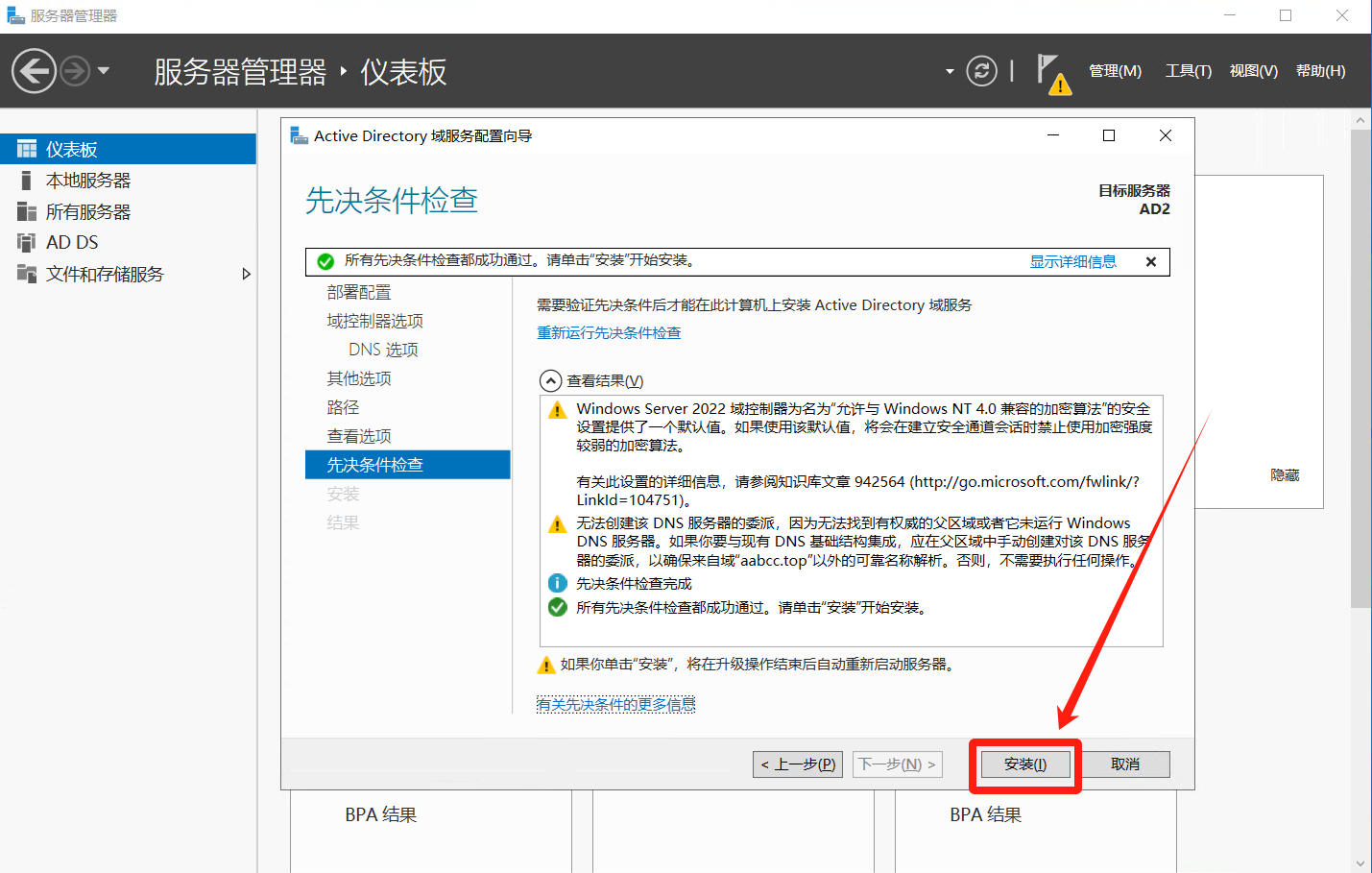Click the dashboard vertical scrollbar
This screenshot has width=1372, height=873.
point(1360,384)
